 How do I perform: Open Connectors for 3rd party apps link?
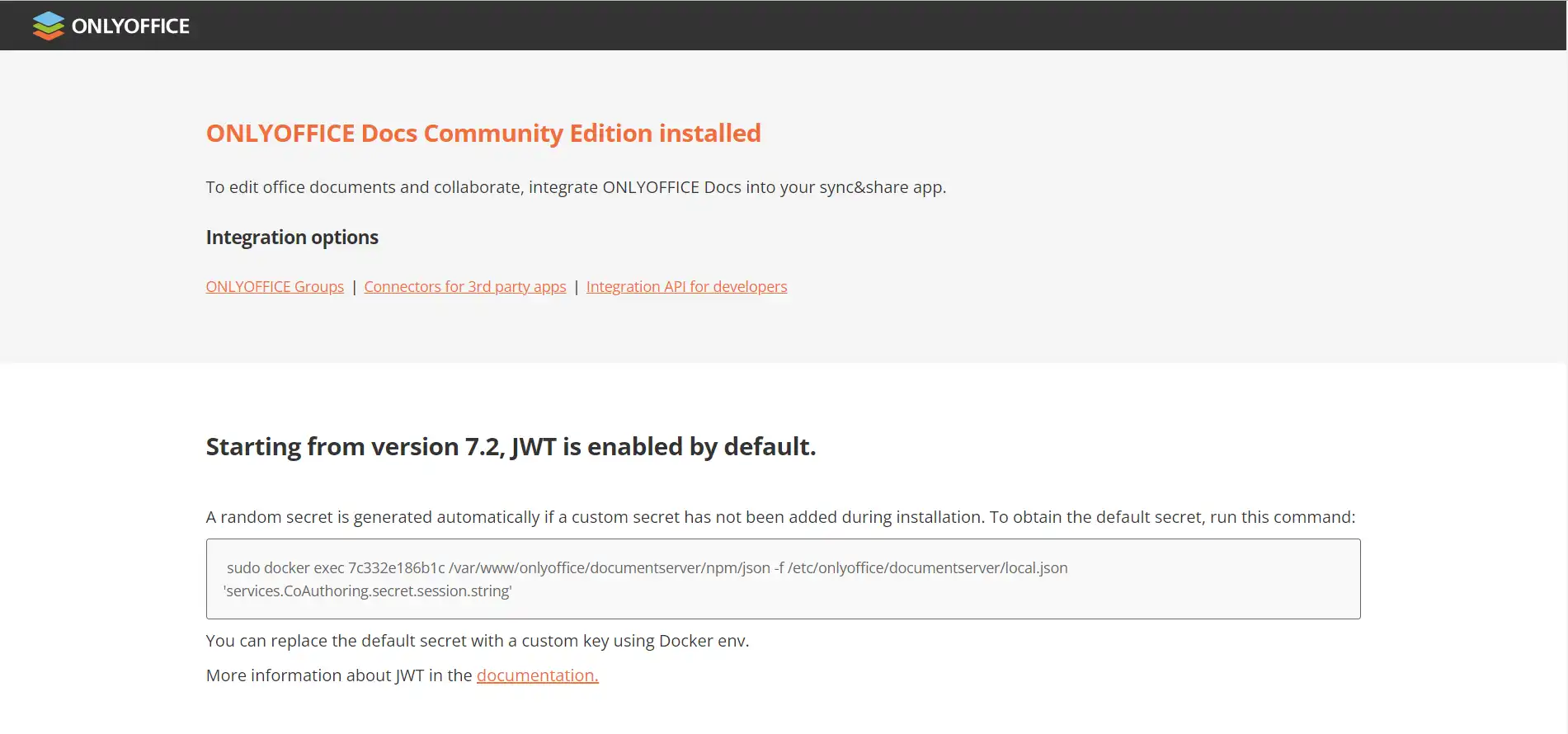465,286
